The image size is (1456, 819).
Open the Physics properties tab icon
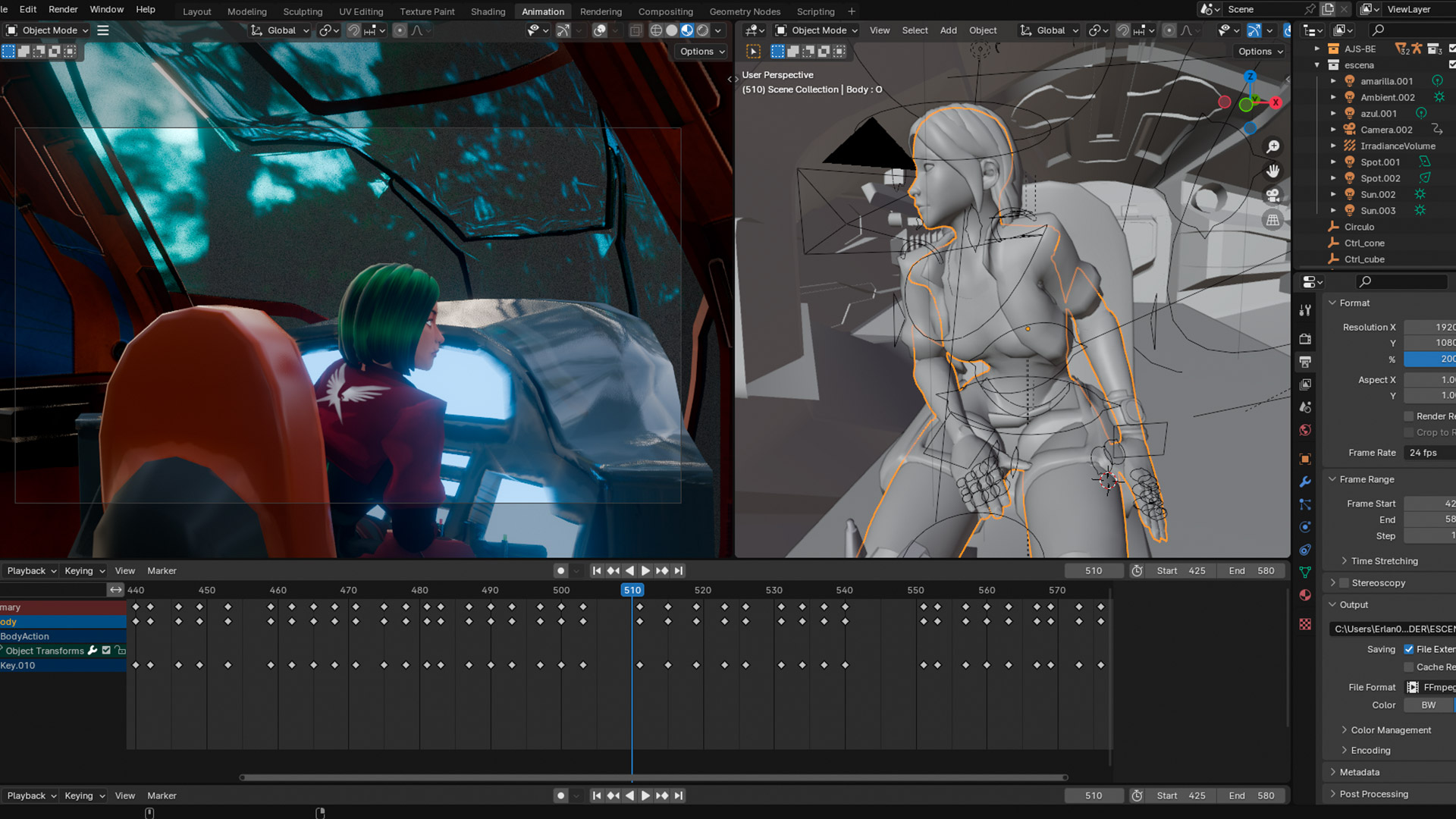(x=1305, y=527)
